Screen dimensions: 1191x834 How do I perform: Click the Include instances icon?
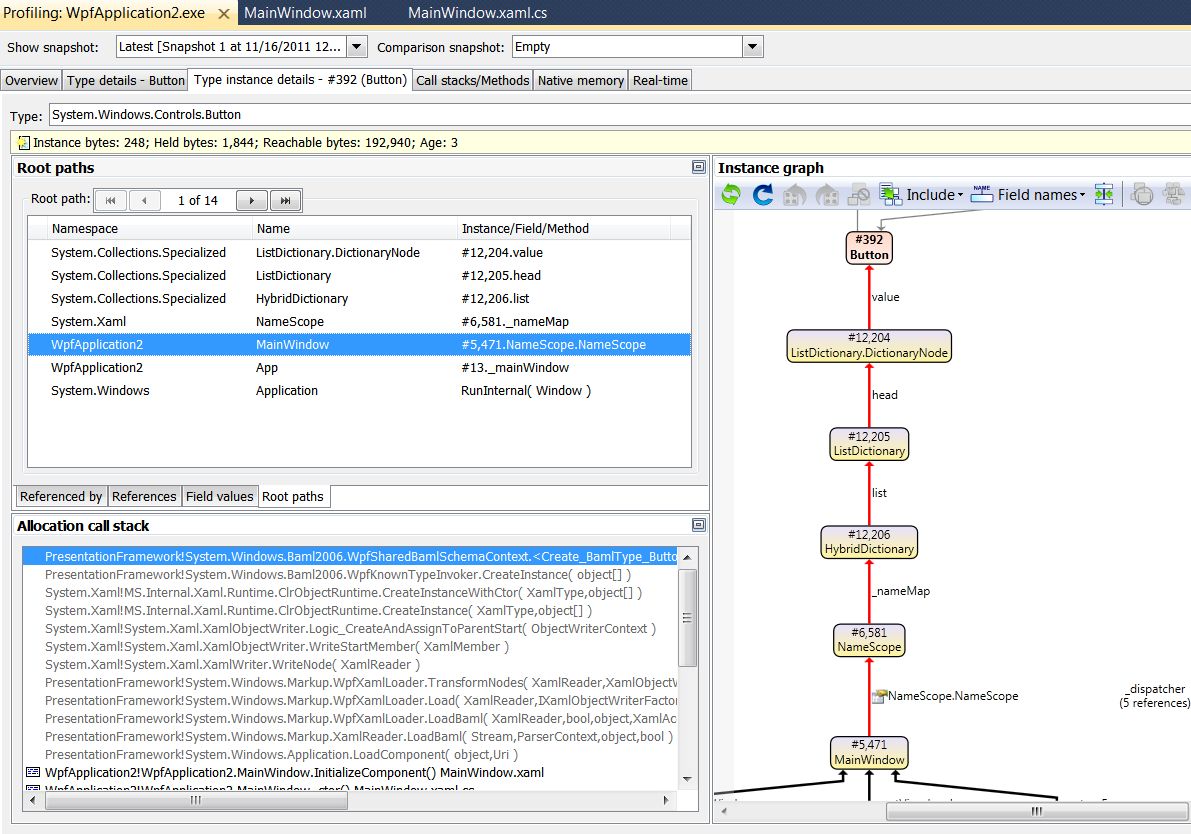tap(890, 195)
